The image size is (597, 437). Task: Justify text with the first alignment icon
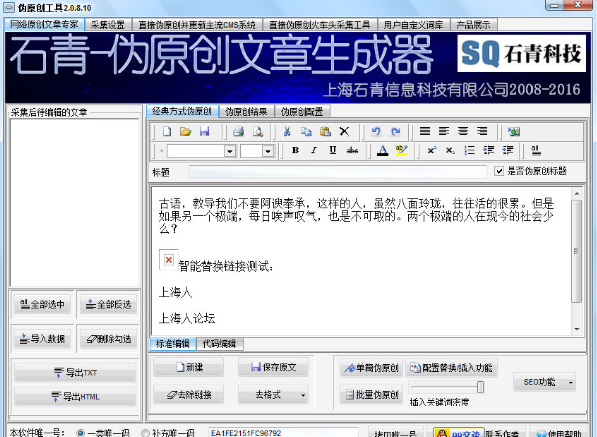pyautogui.click(x=425, y=132)
